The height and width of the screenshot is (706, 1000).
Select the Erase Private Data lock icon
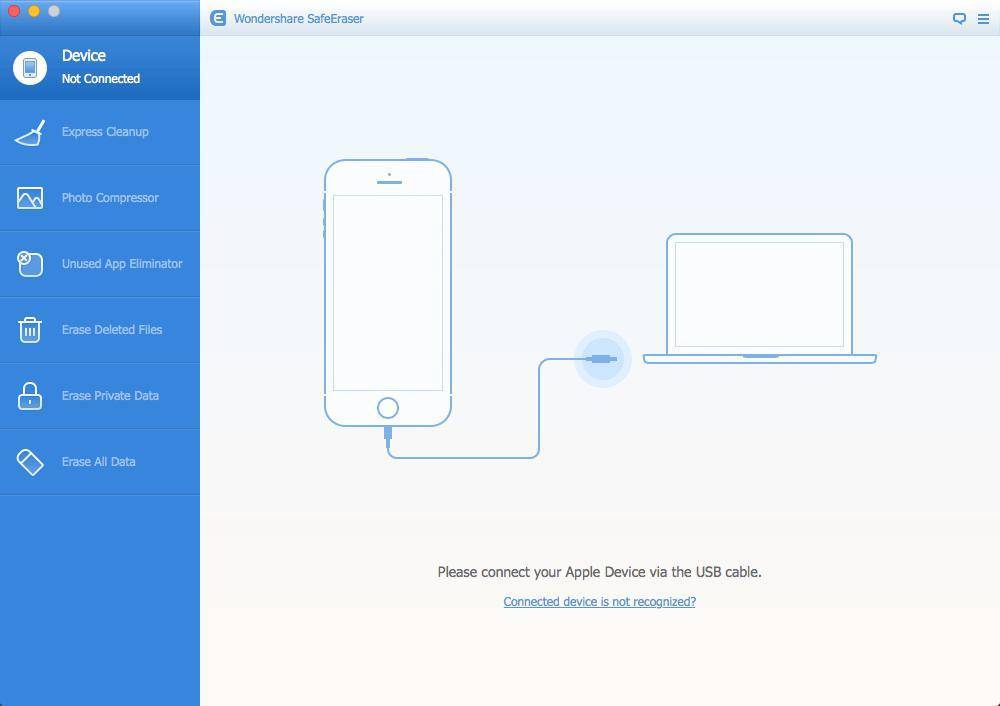(x=30, y=395)
